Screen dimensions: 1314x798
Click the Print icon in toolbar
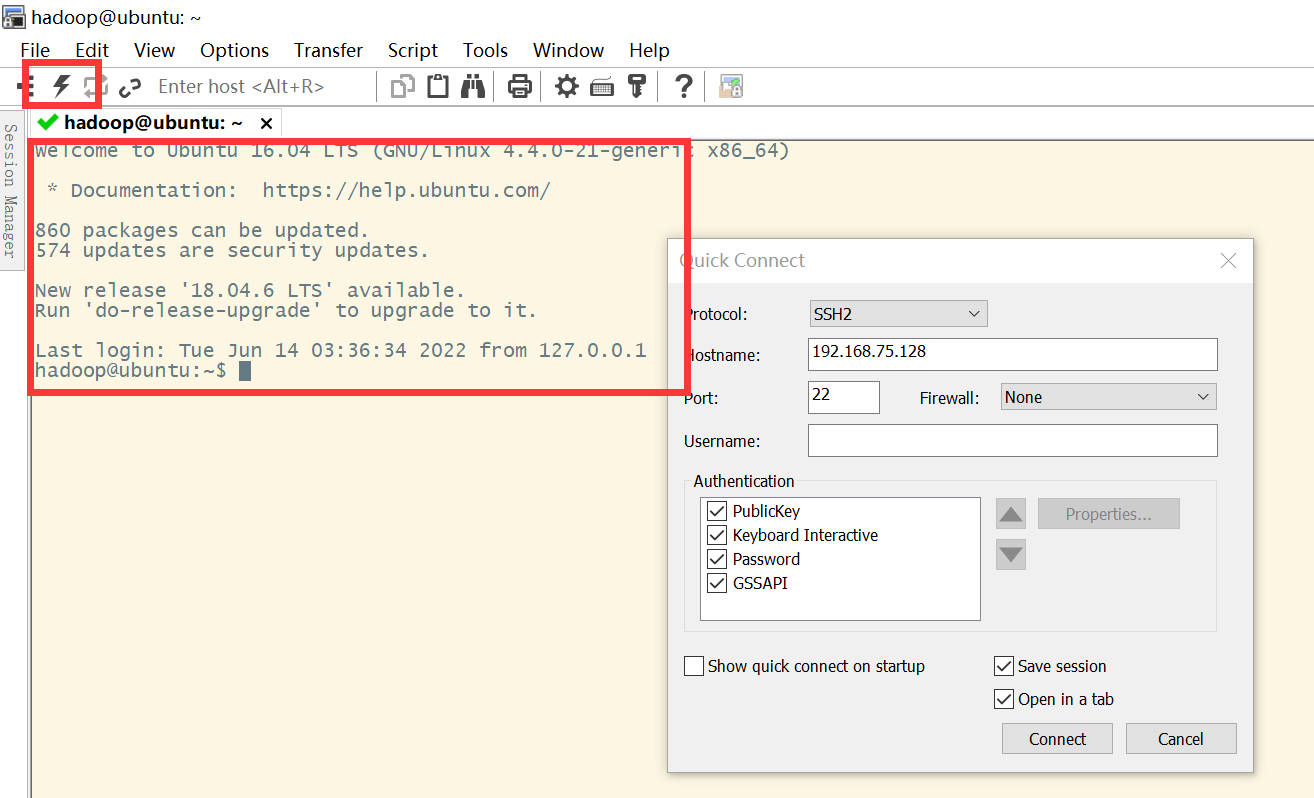[x=520, y=87]
